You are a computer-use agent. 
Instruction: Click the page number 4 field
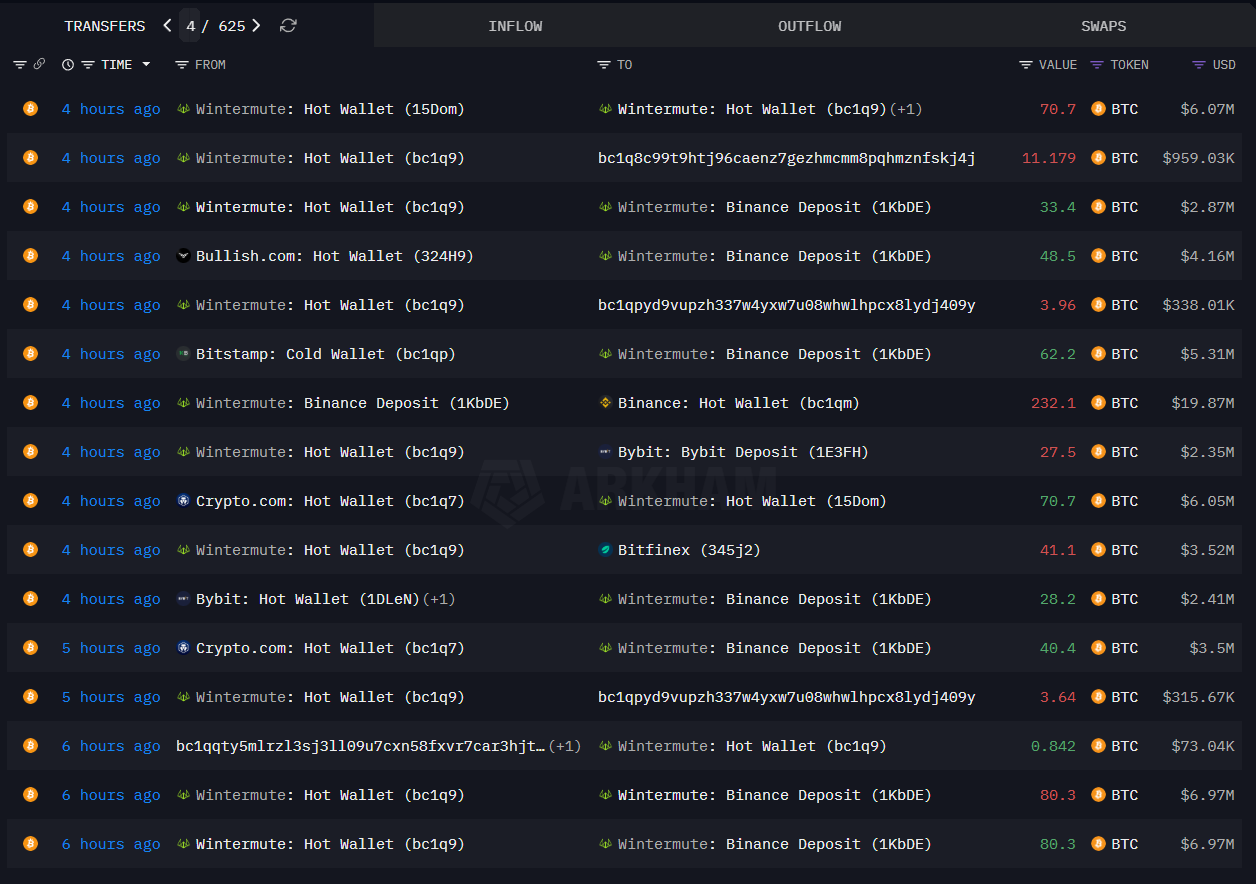[190, 26]
